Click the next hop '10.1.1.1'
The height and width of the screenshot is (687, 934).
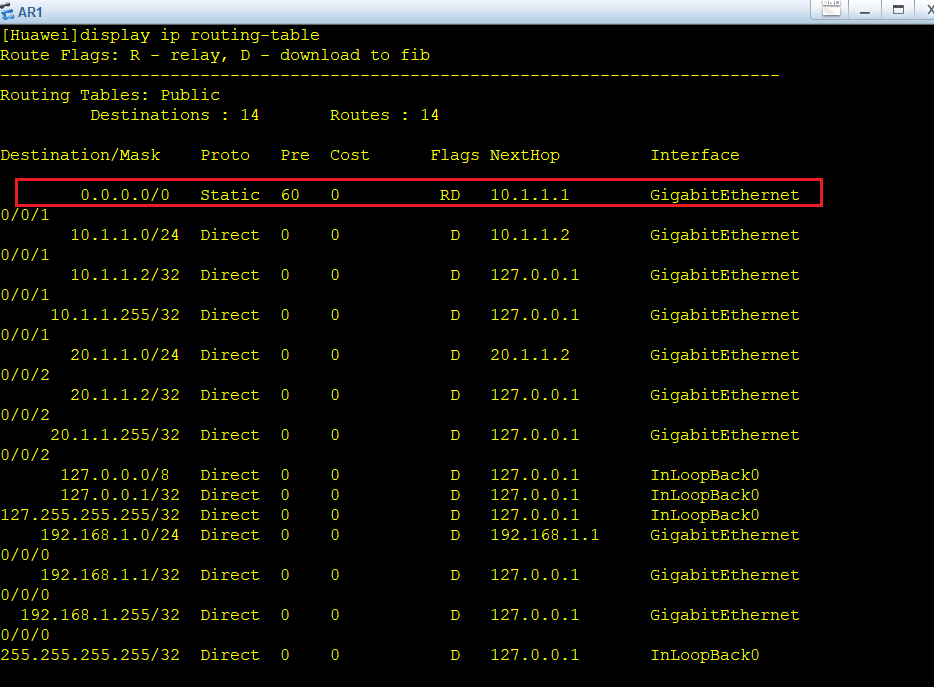coord(530,195)
